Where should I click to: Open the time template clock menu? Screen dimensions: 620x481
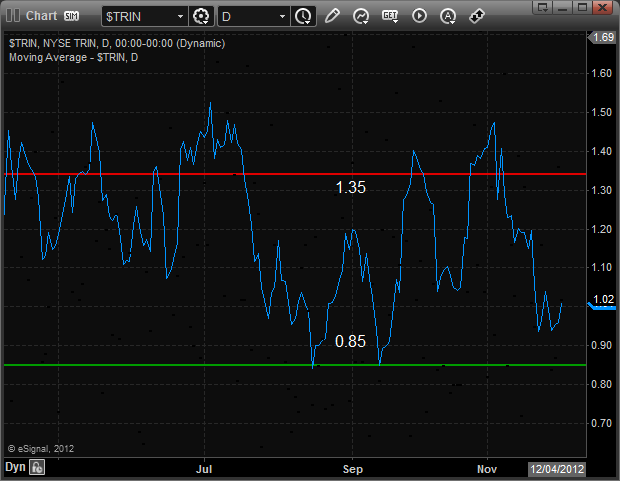pyautogui.click(x=304, y=17)
